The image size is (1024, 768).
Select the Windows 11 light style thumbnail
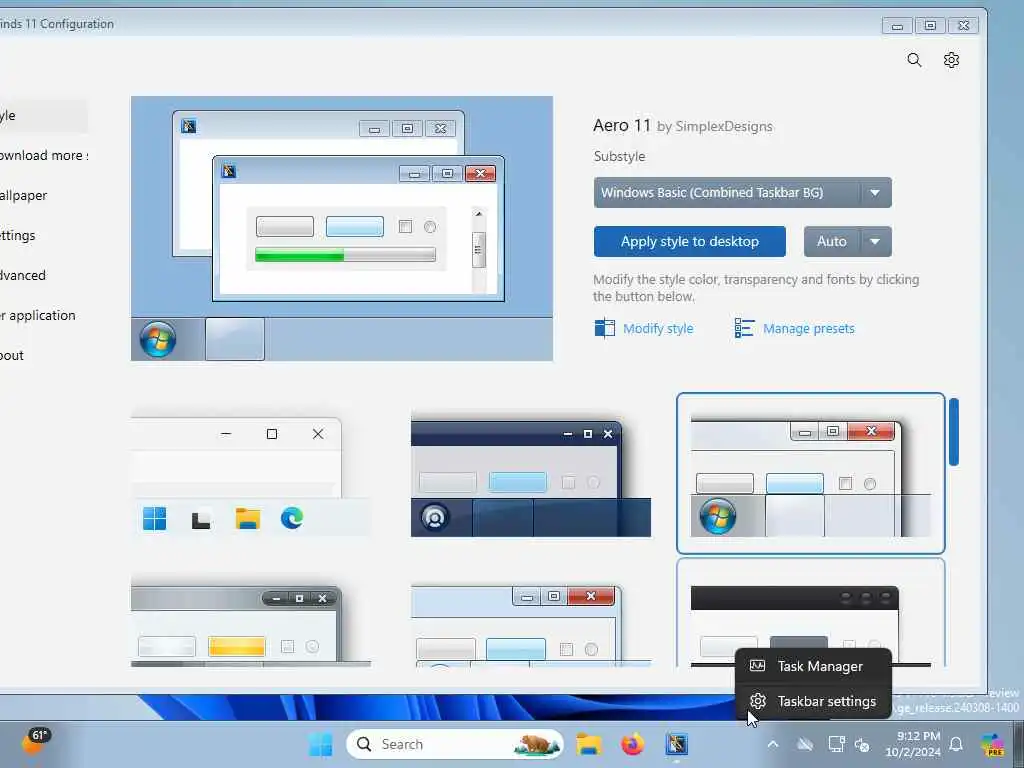(x=251, y=477)
